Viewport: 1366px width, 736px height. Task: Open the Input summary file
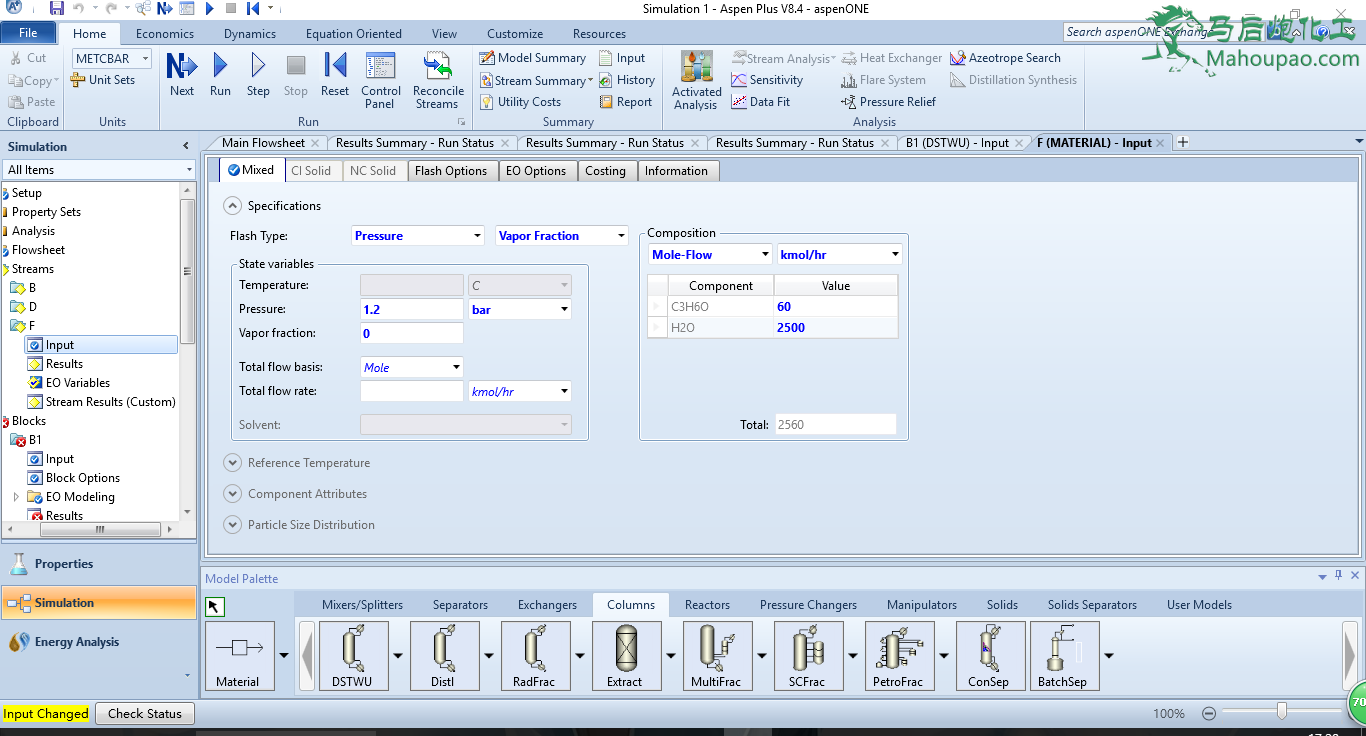tap(622, 58)
